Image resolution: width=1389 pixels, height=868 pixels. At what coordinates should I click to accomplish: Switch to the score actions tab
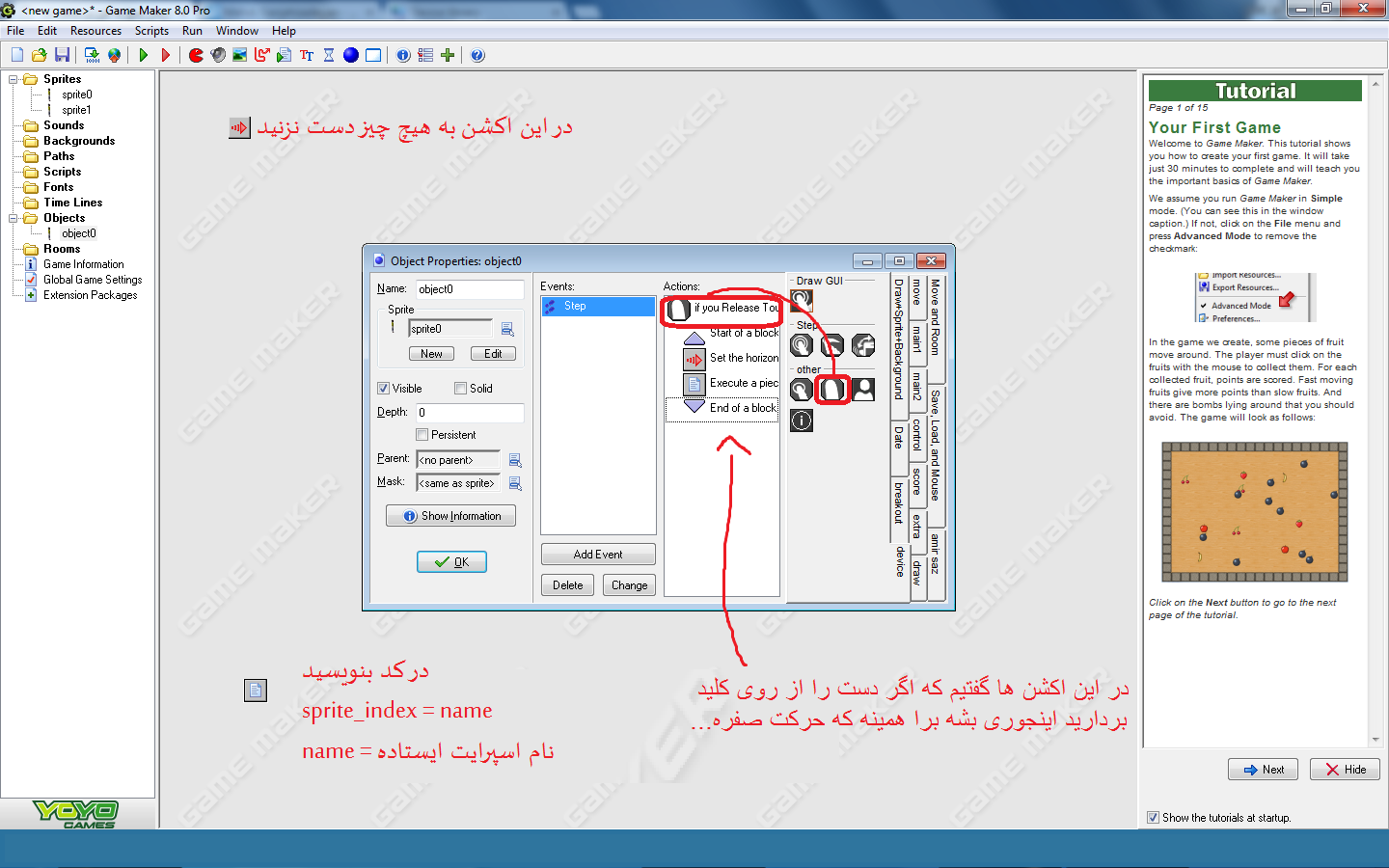[917, 481]
